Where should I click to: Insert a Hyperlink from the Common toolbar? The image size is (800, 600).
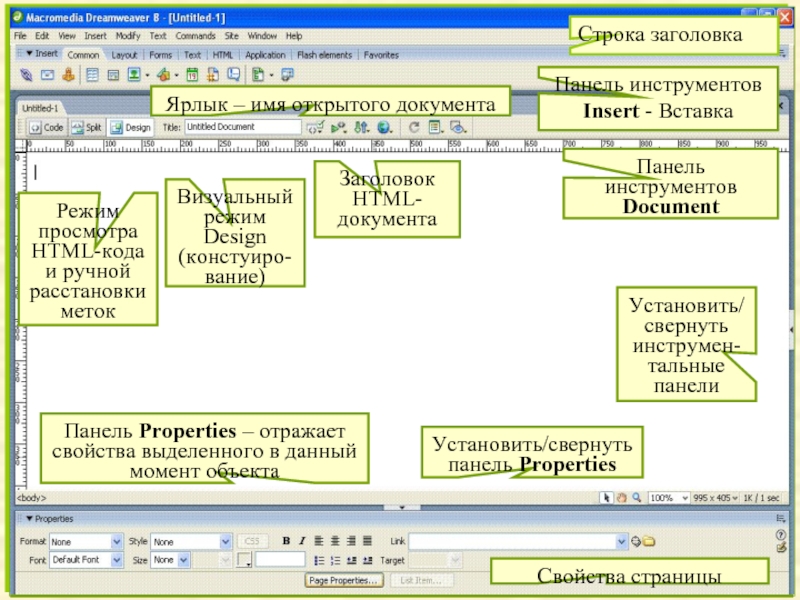(x=26, y=75)
